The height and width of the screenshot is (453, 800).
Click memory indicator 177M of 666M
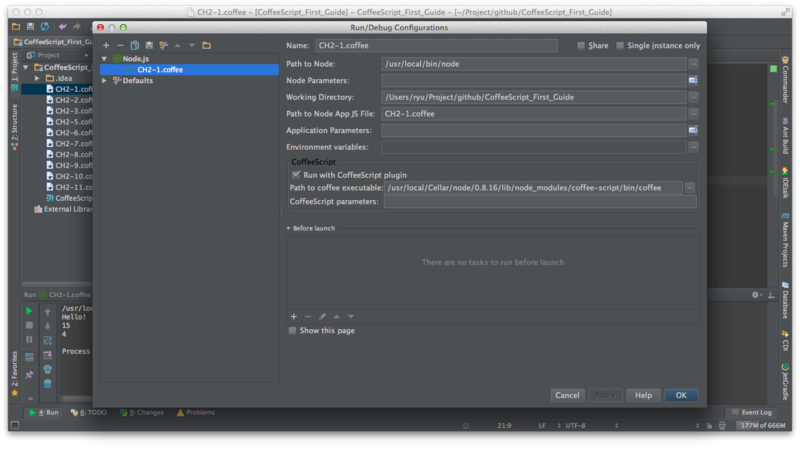(x=762, y=425)
